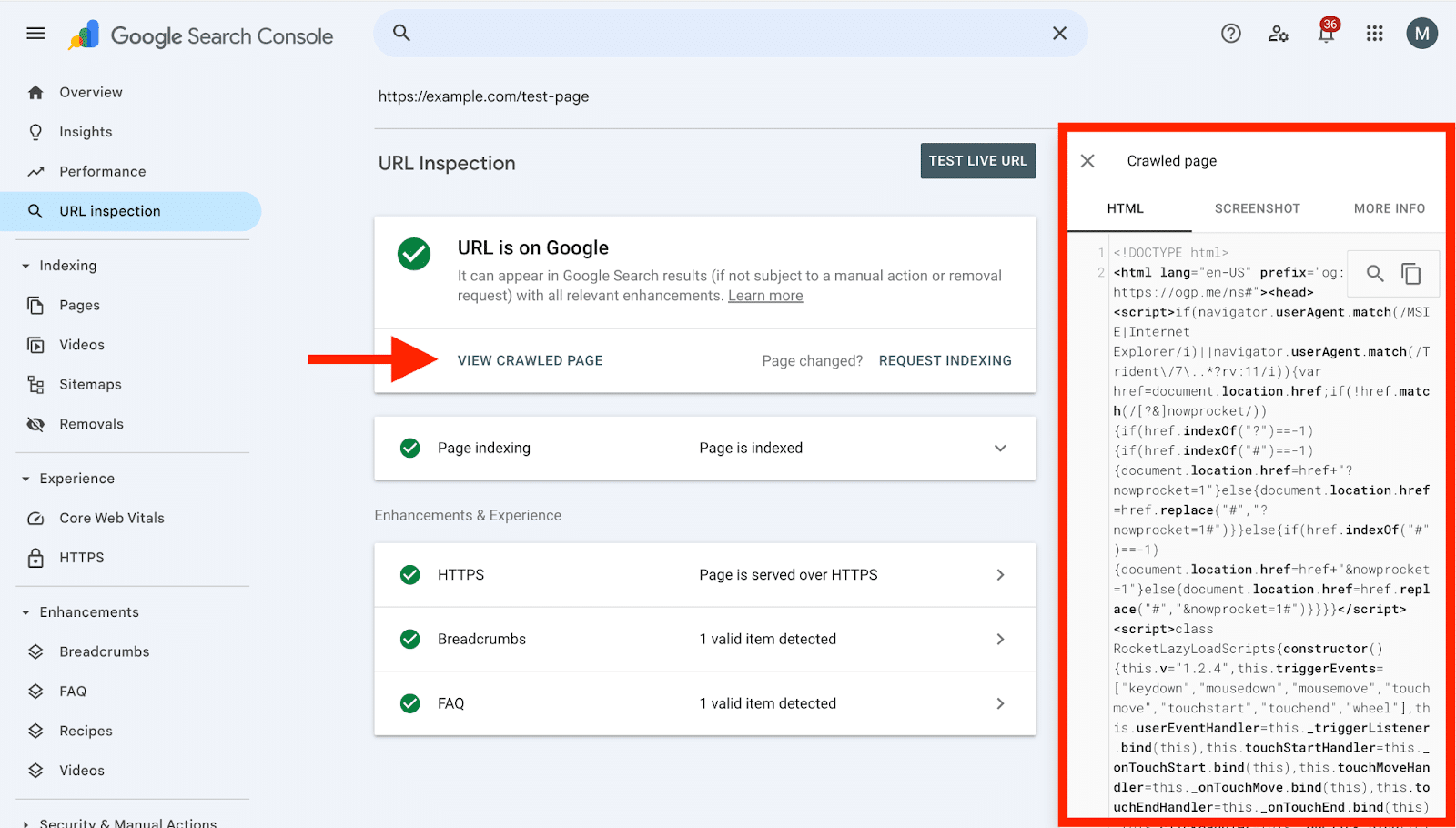Image resolution: width=1456 pixels, height=828 pixels.
Task: Click the URL is on Google heading
Action: point(533,247)
